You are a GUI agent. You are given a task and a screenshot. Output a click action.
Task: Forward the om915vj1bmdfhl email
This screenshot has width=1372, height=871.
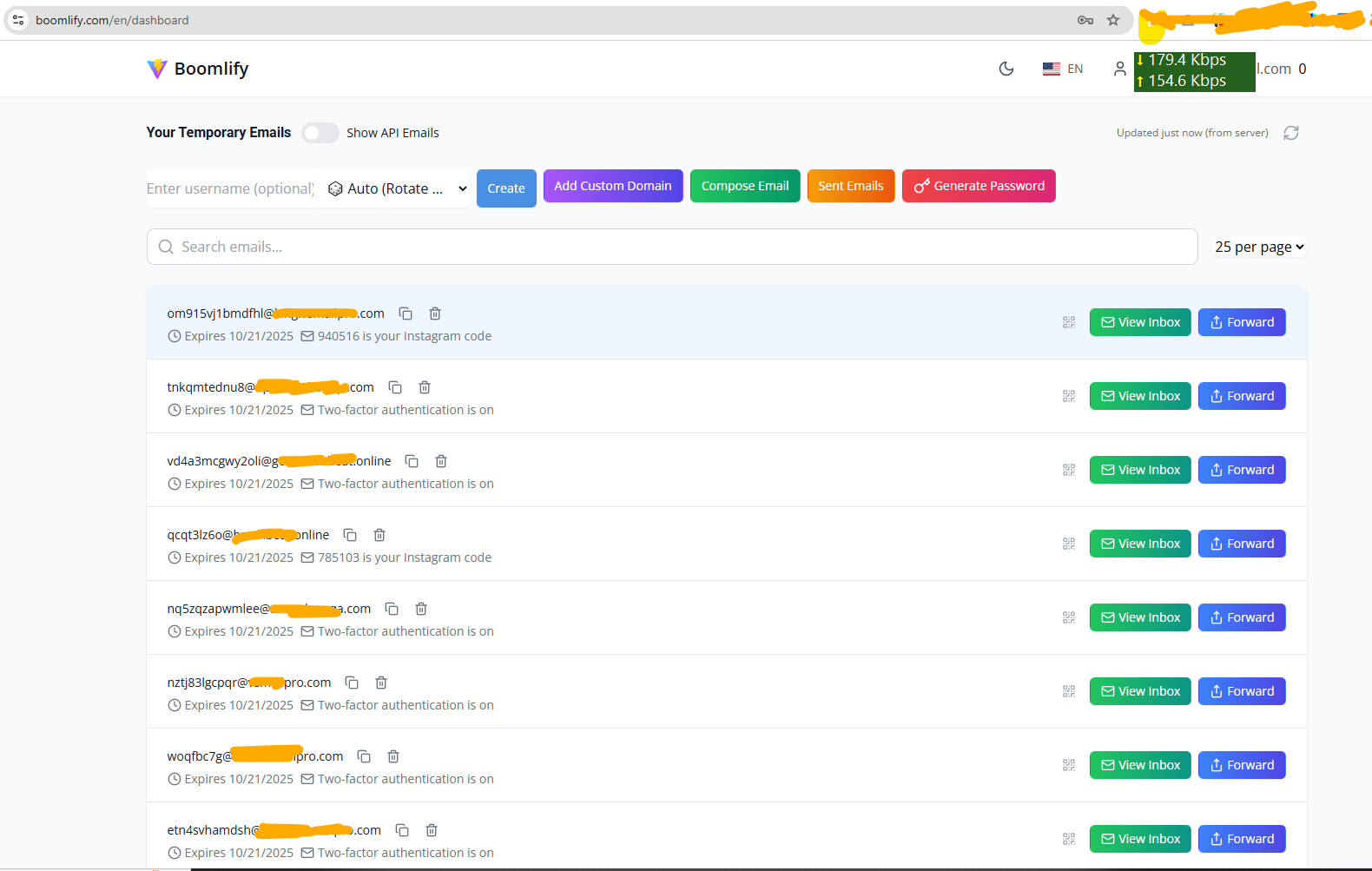click(1242, 322)
